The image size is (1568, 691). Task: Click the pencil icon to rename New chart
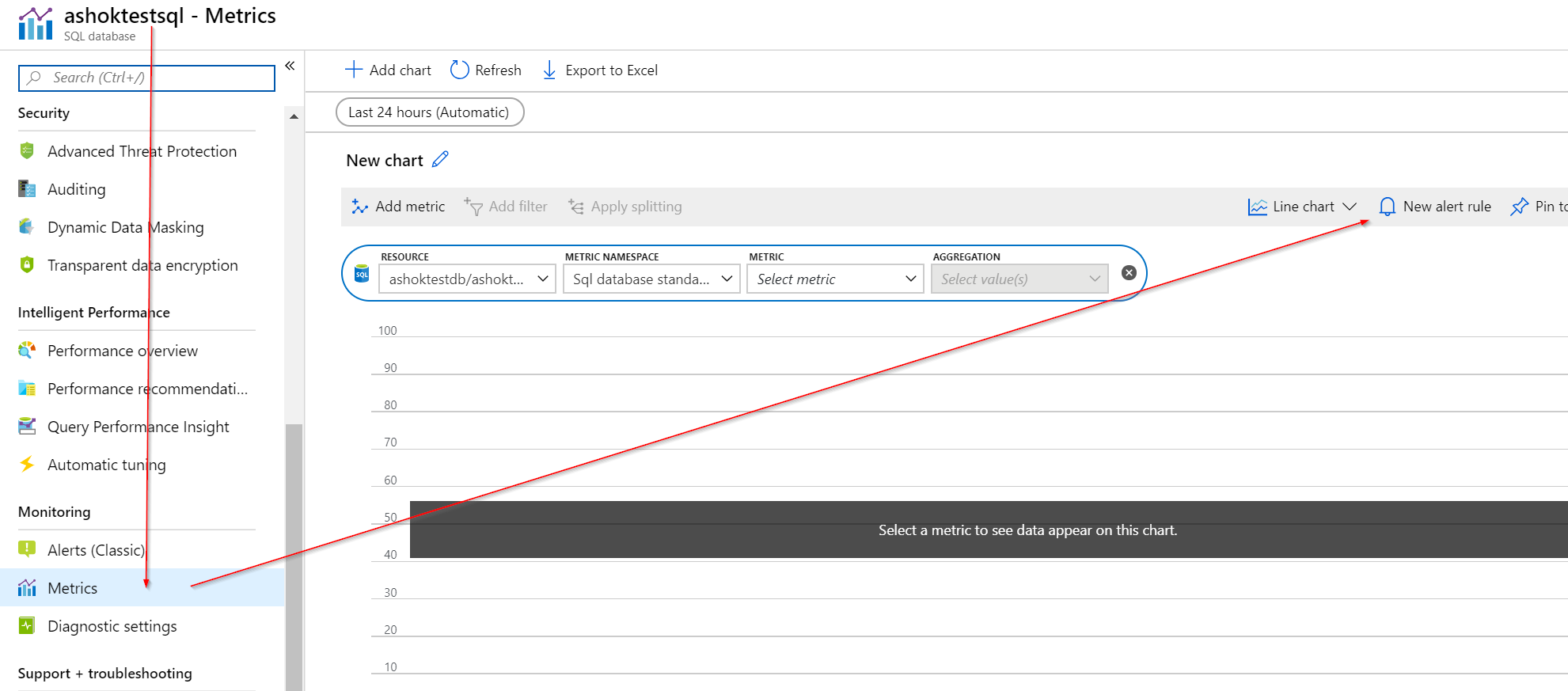click(440, 159)
